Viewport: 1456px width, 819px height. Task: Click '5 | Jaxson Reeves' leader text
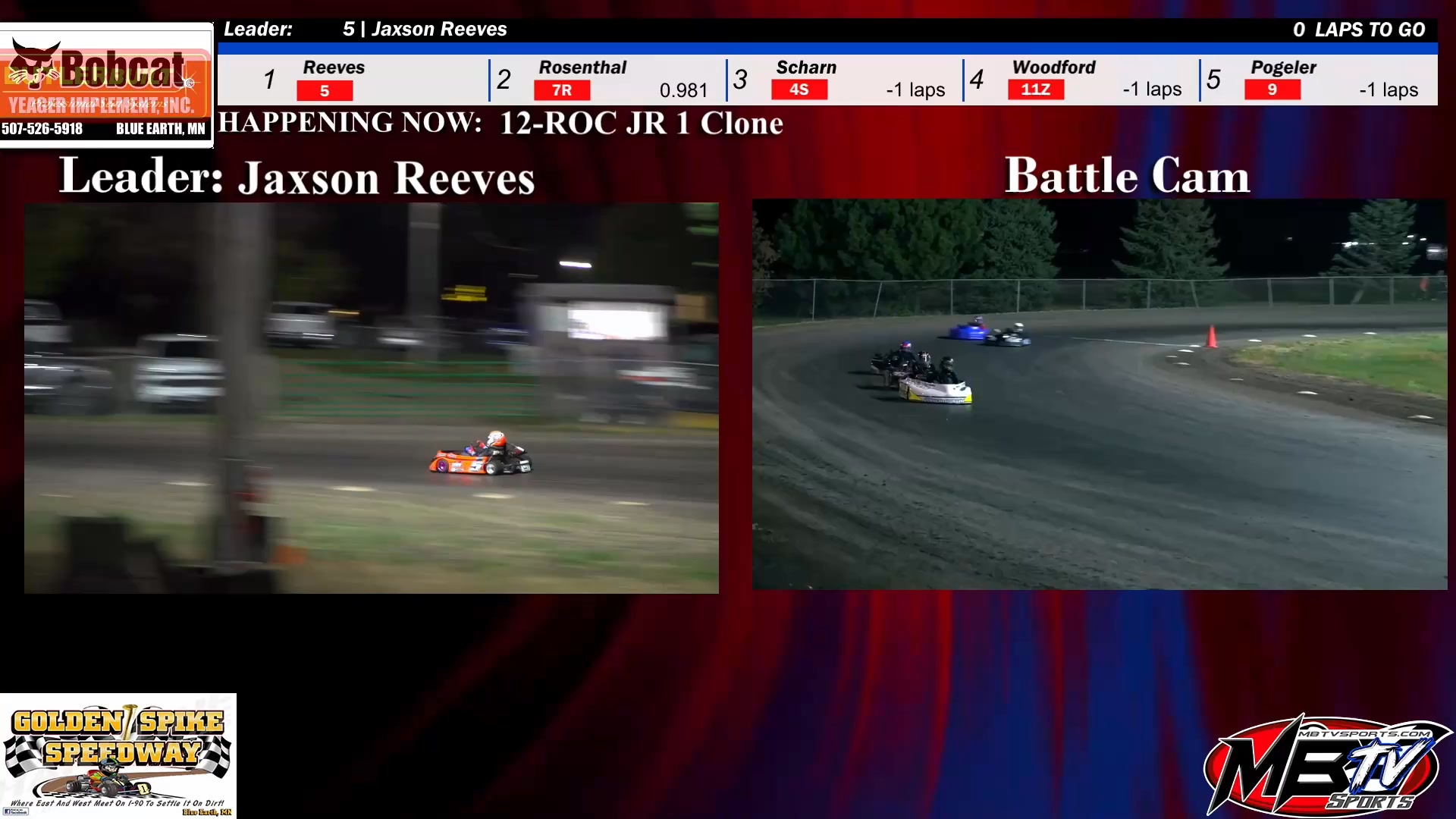click(x=425, y=30)
